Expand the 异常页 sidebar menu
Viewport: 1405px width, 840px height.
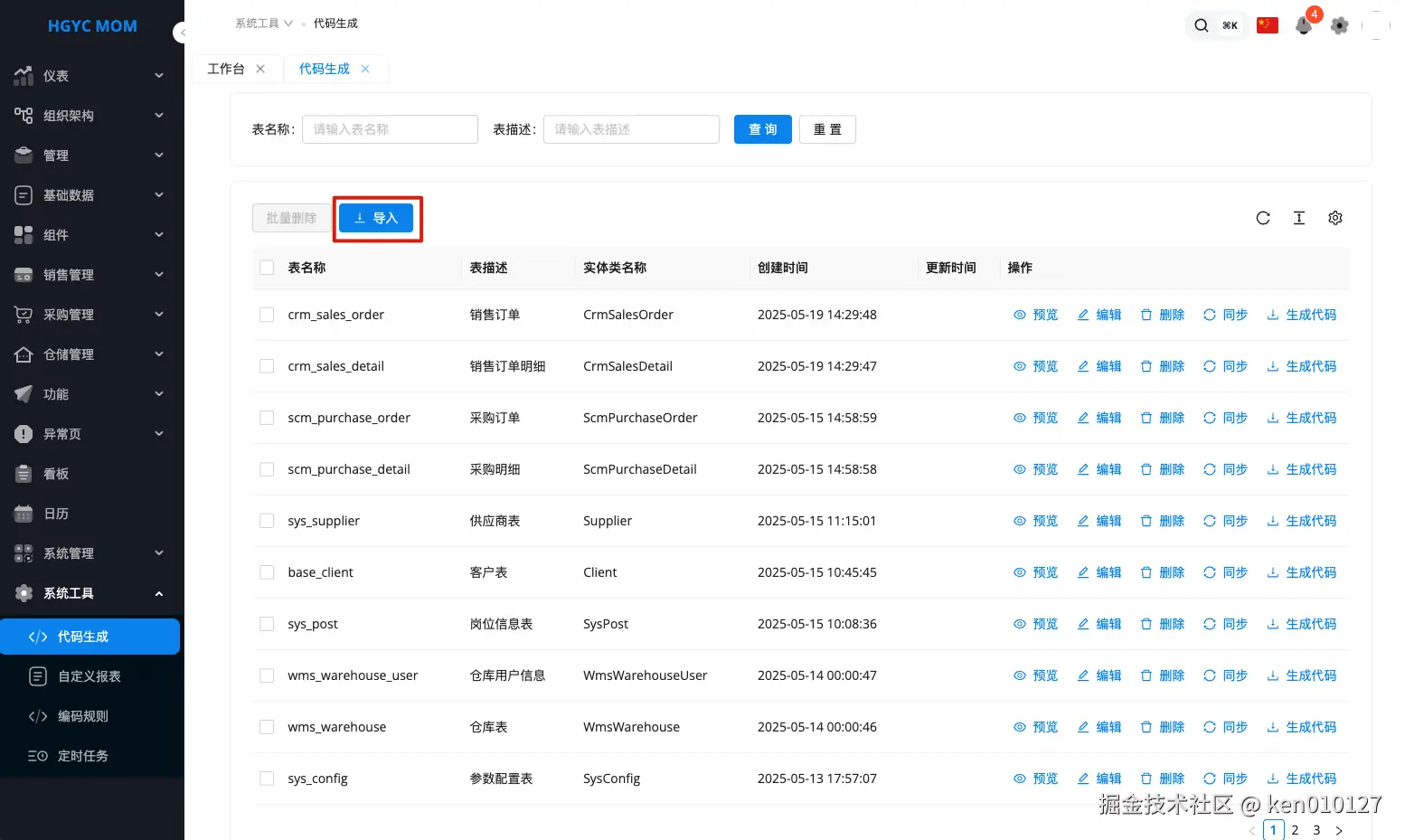tap(90, 434)
